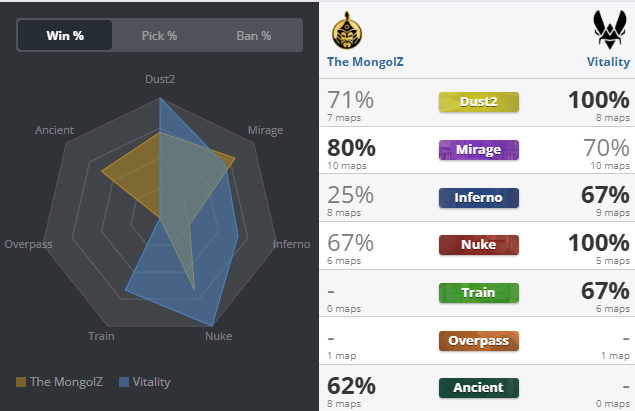Click the yellow MongolZ legend swatch

coord(21,382)
